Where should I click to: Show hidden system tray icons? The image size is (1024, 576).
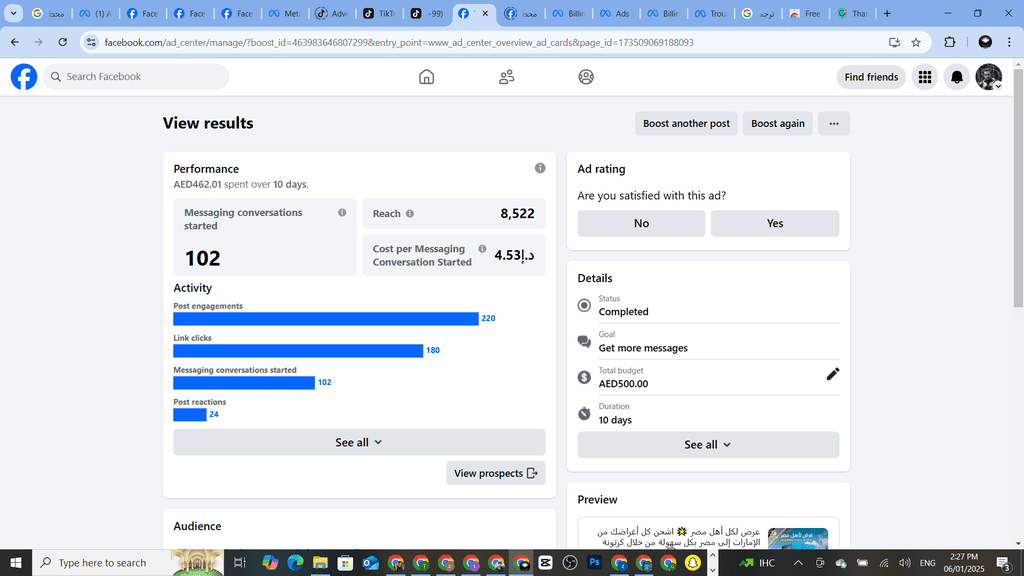(798, 562)
